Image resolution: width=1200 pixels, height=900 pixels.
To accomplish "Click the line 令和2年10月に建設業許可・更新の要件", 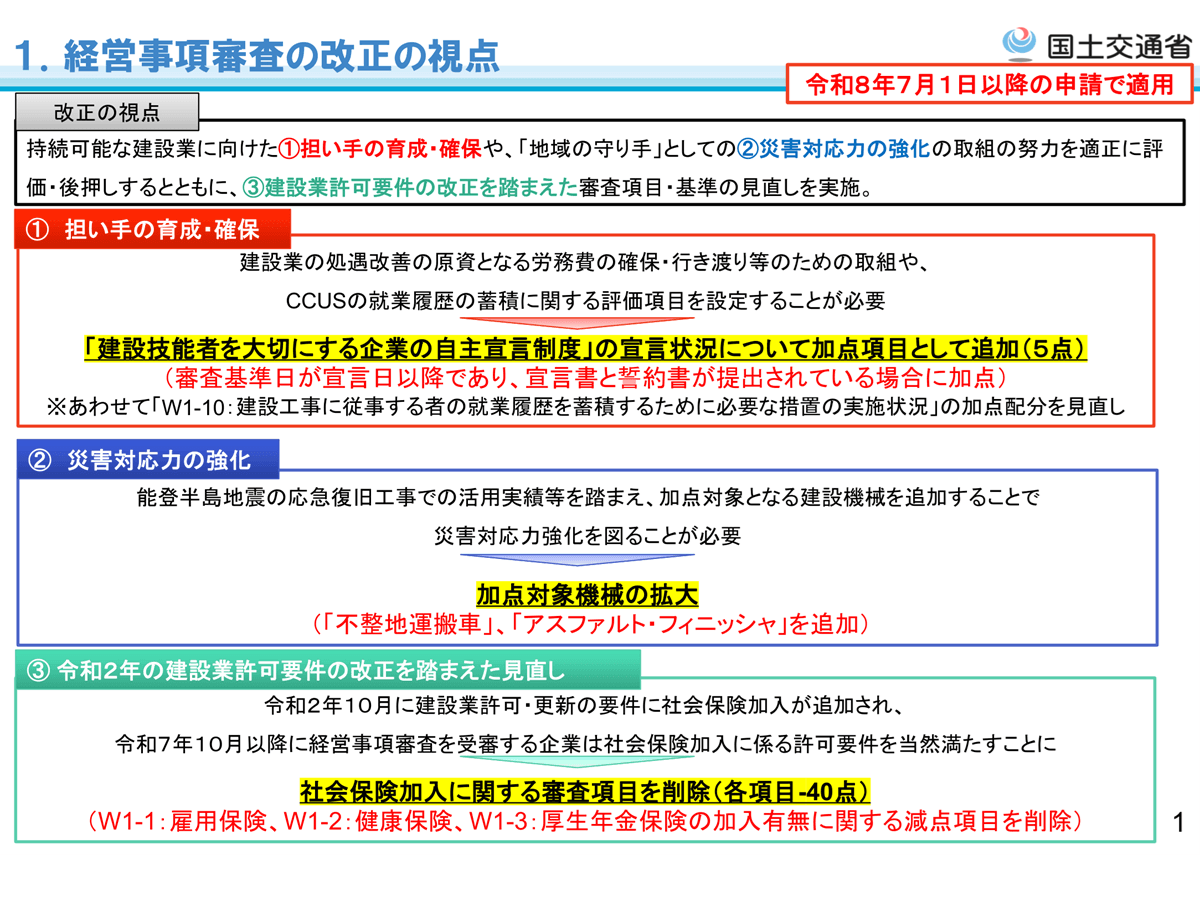I will tap(585, 705).
